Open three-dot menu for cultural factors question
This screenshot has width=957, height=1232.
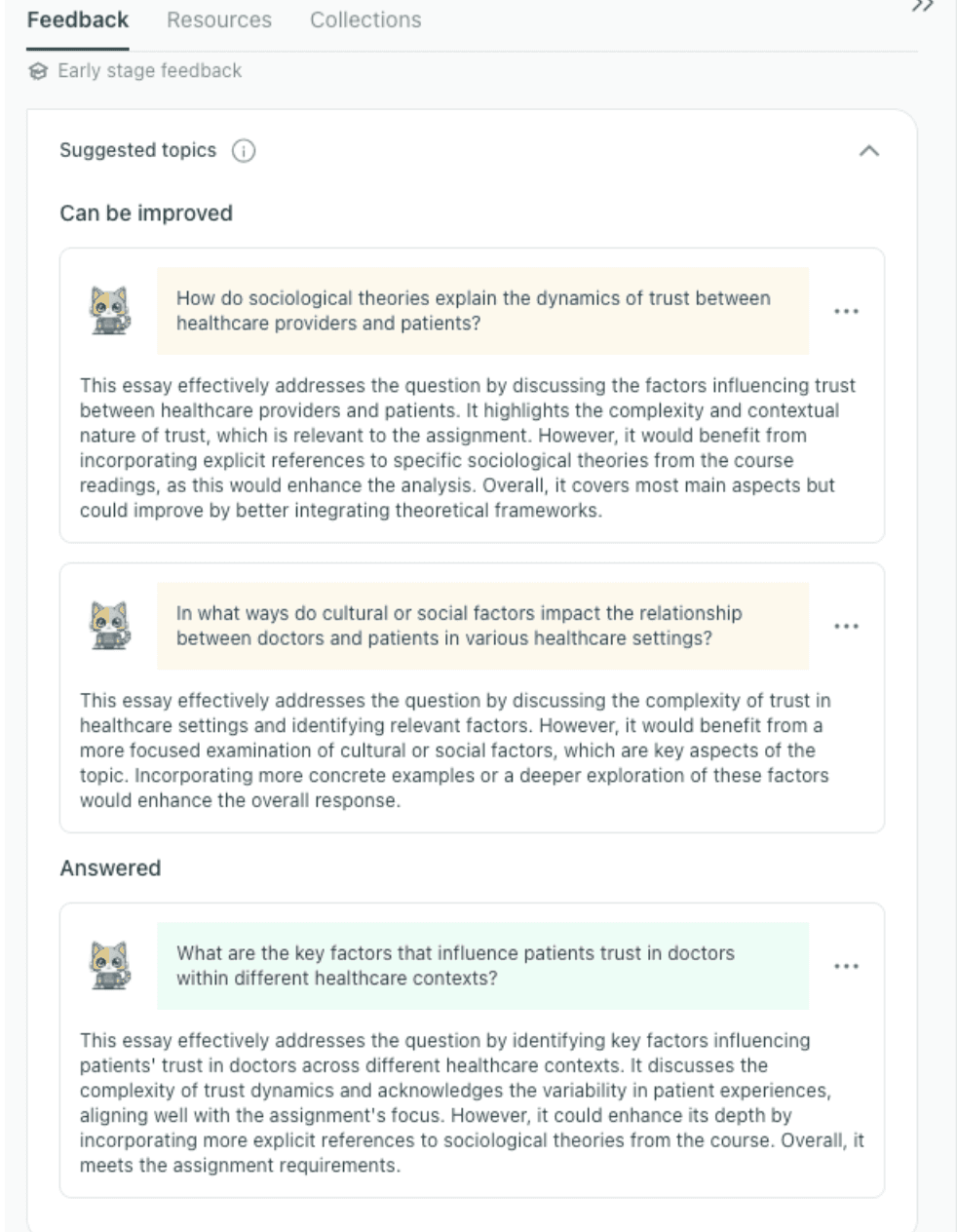point(847,627)
